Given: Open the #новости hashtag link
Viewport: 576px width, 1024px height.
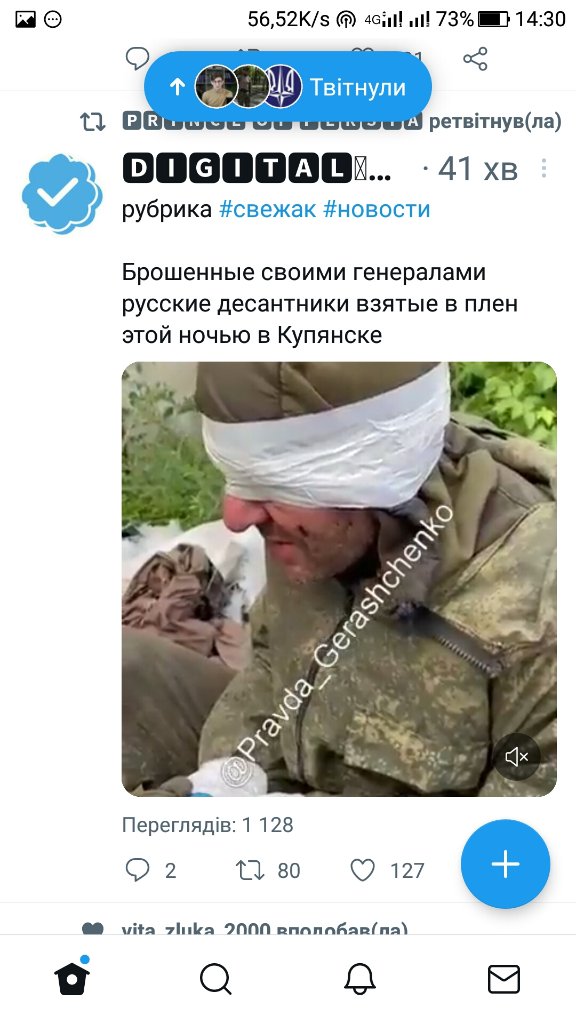Looking at the screenshot, I should pos(377,209).
